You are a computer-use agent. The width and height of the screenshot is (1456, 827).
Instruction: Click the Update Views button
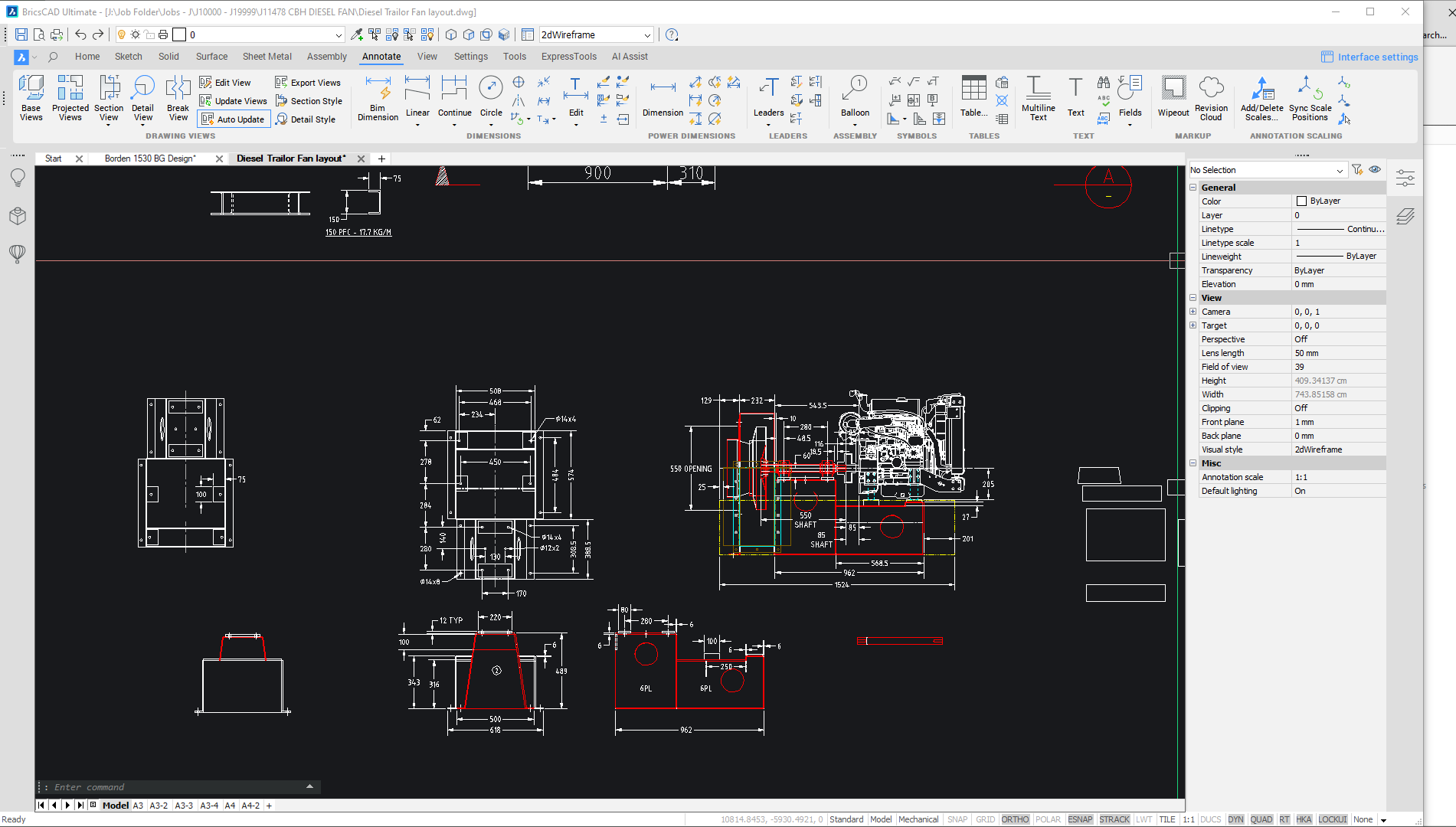tap(234, 101)
